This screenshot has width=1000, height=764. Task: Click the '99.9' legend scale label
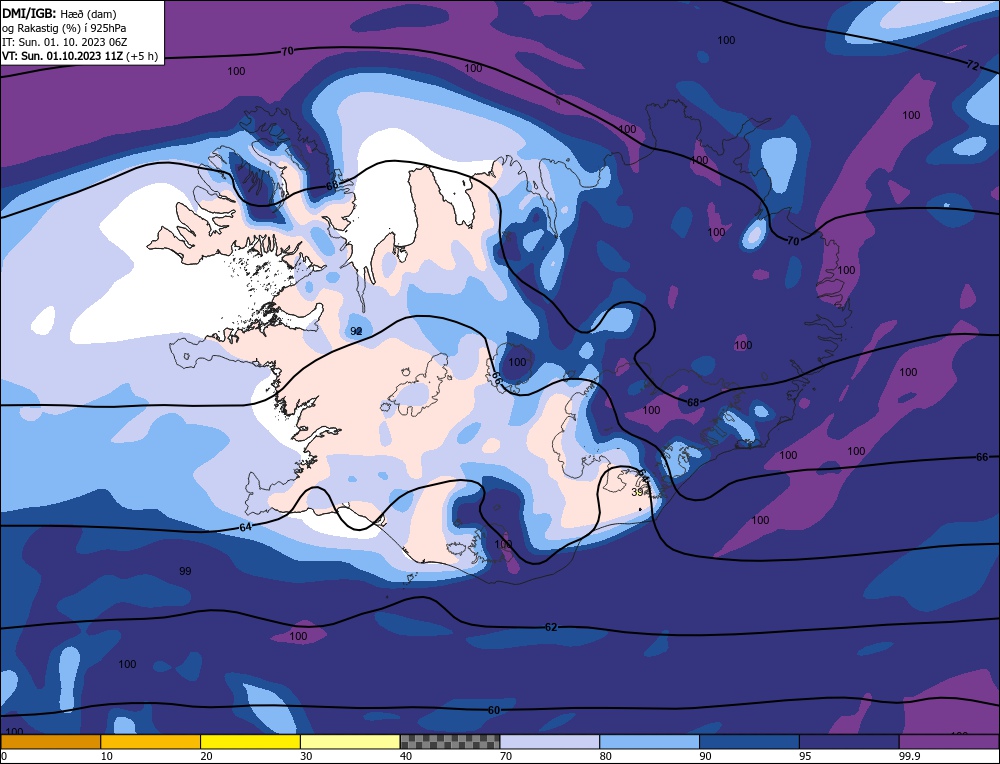coord(908,756)
